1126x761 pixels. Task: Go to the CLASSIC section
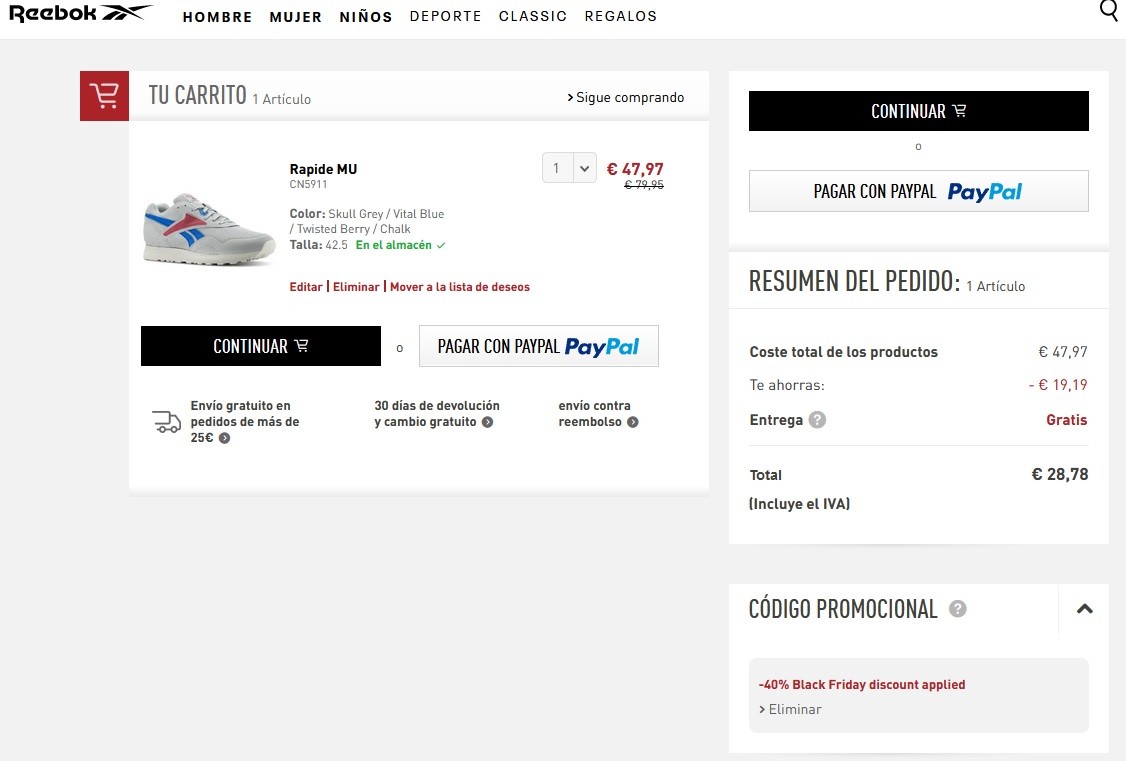[x=532, y=17]
